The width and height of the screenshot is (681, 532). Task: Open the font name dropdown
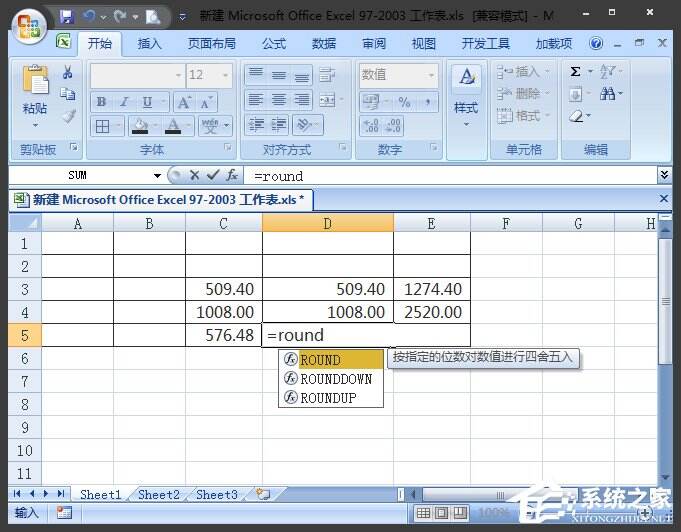point(178,75)
